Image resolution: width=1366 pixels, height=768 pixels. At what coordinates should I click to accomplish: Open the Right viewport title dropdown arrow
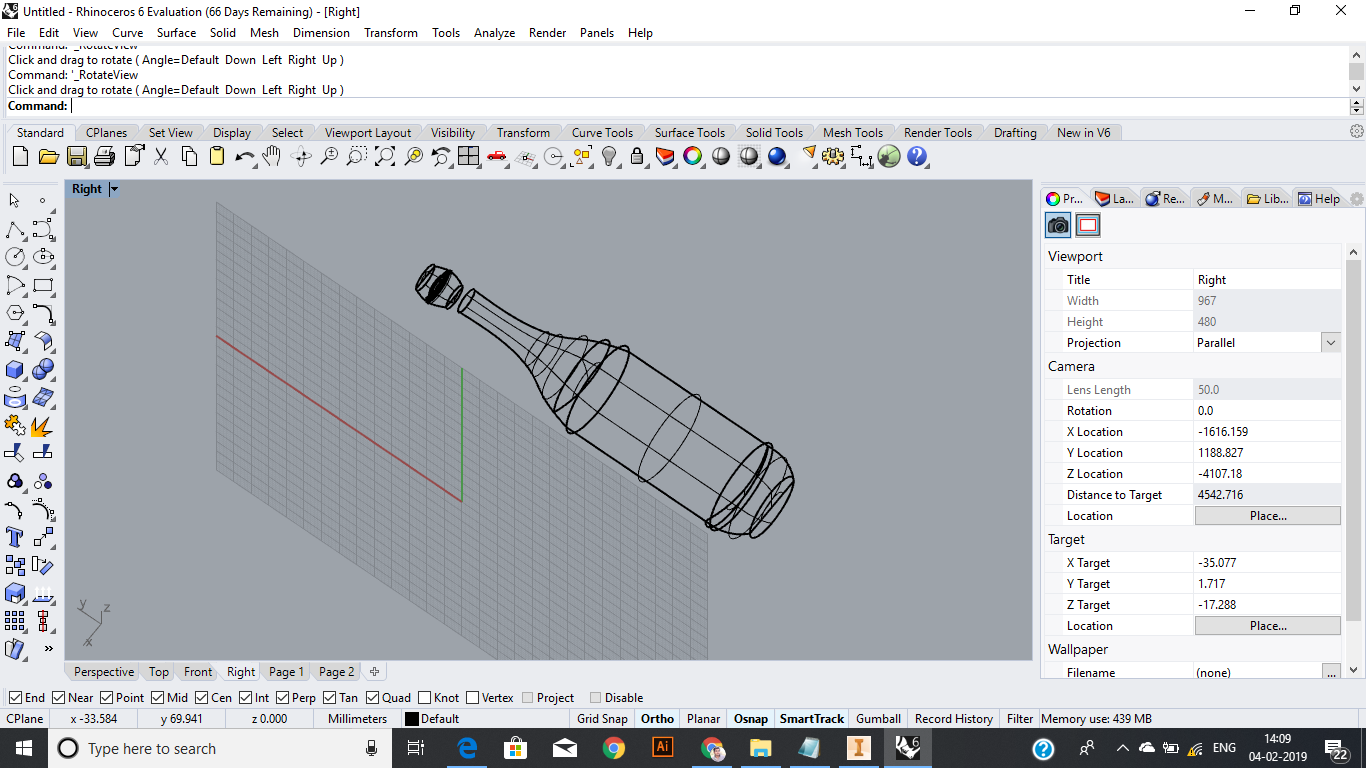pyautogui.click(x=114, y=189)
